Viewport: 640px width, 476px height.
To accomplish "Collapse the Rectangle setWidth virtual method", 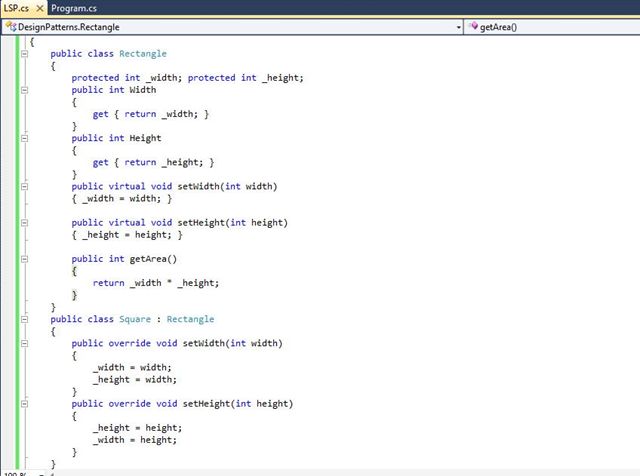I will 24,187.
